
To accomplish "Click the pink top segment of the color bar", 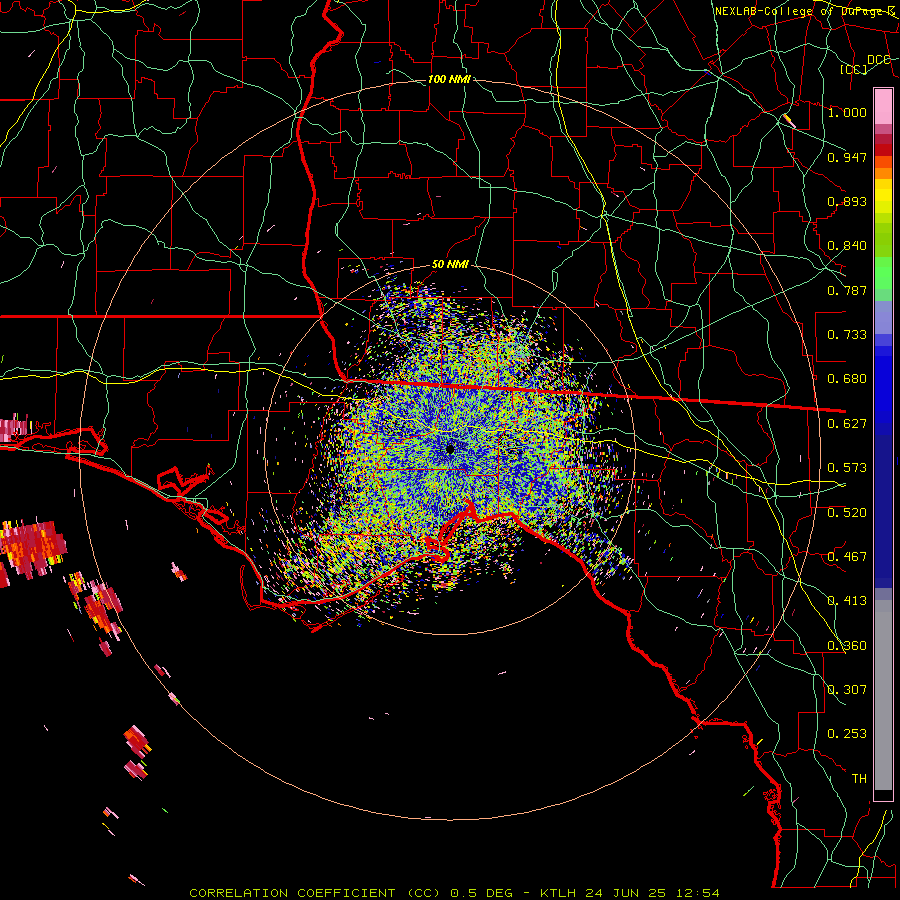I will pos(883,106).
